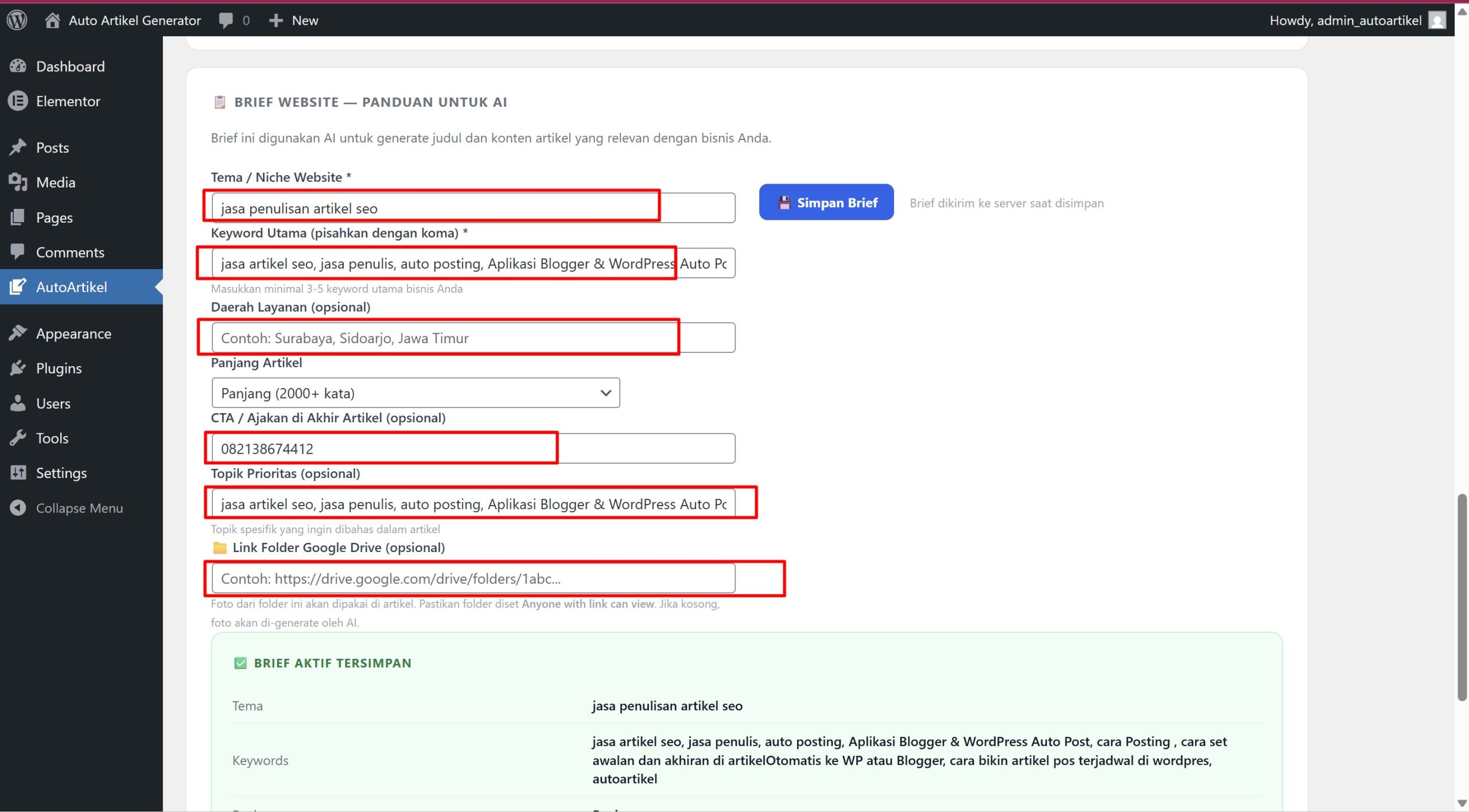Click the Simpan Brief button
Viewport: 1469px width, 812px height.
(826, 202)
